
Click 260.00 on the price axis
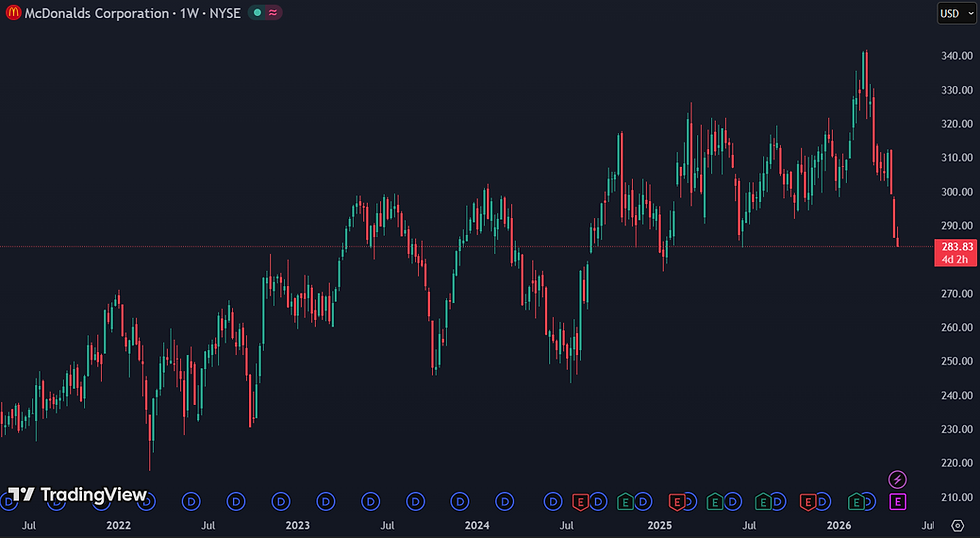pos(957,327)
